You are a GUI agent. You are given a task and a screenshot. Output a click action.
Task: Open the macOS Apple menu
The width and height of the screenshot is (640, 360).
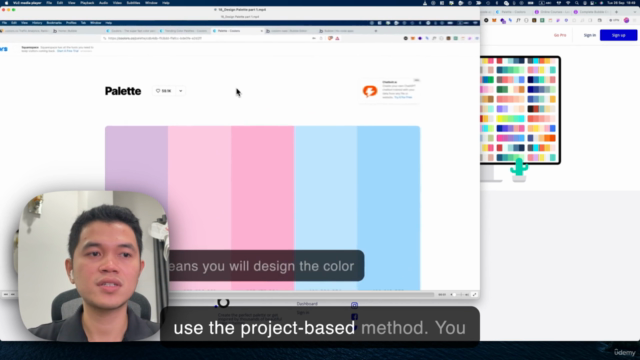[x=6, y=3]
